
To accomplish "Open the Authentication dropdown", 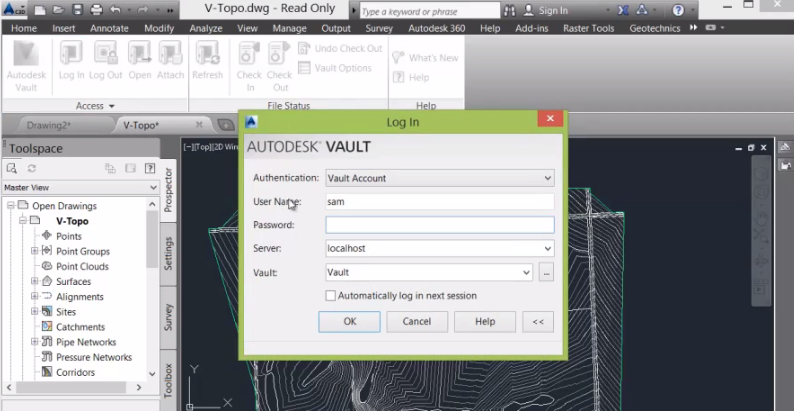I will point(547,178).
